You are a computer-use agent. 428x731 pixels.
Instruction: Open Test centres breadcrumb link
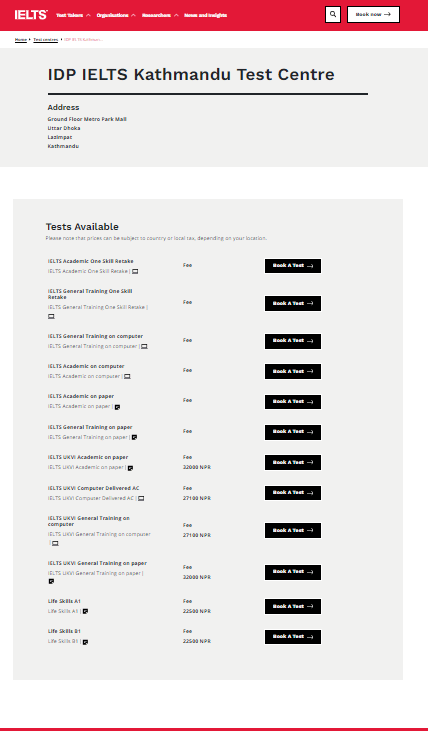46,40
